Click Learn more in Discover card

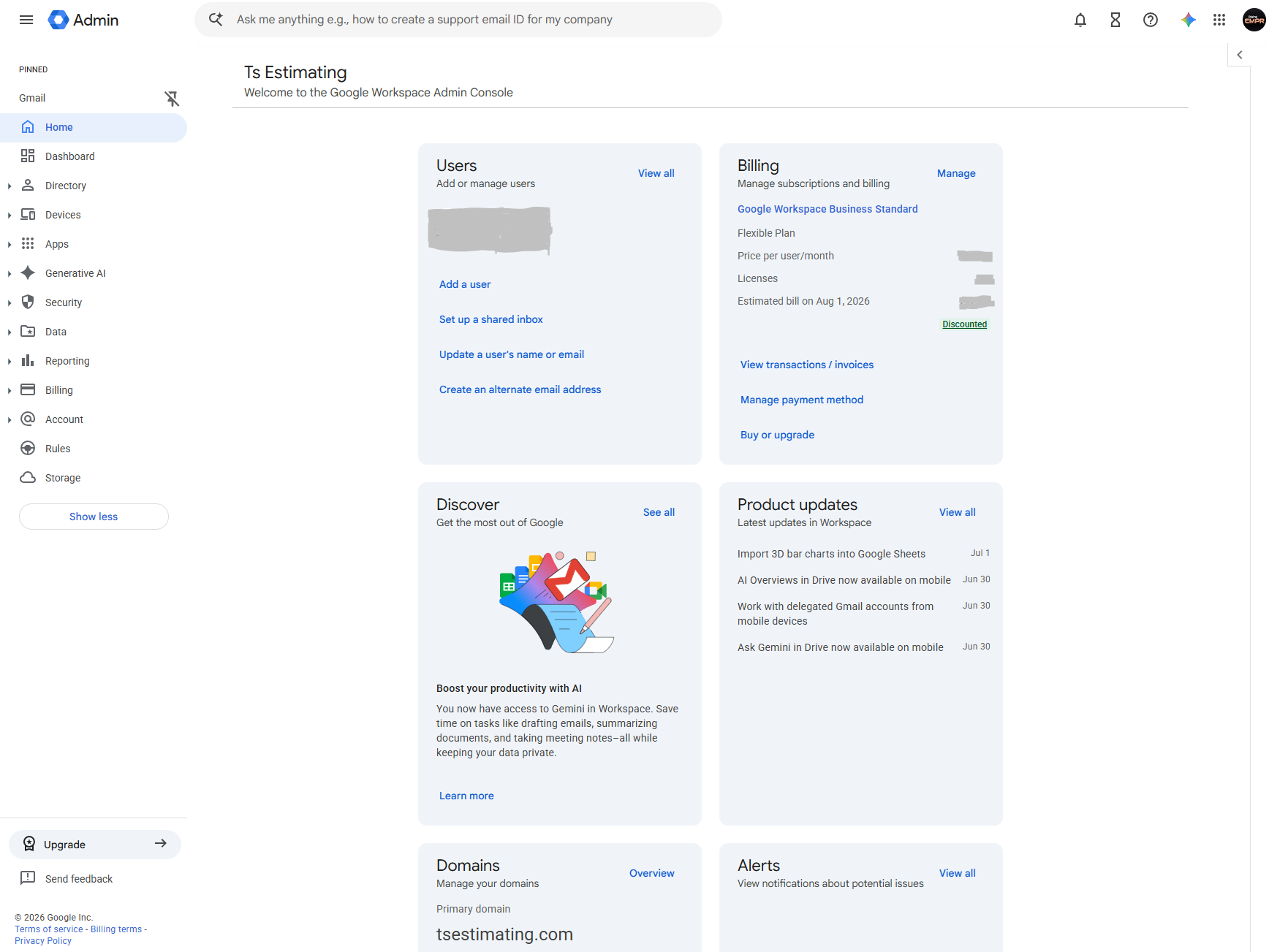[466, 796]
